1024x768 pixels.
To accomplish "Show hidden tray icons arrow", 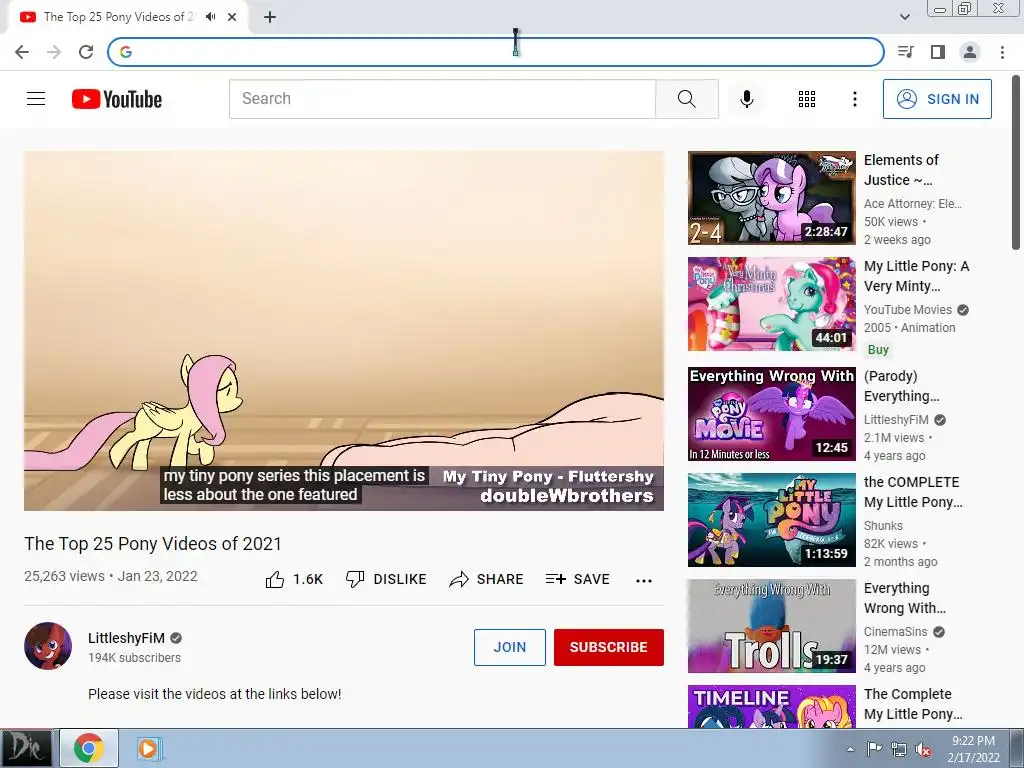I will click(x=850, y=749).
